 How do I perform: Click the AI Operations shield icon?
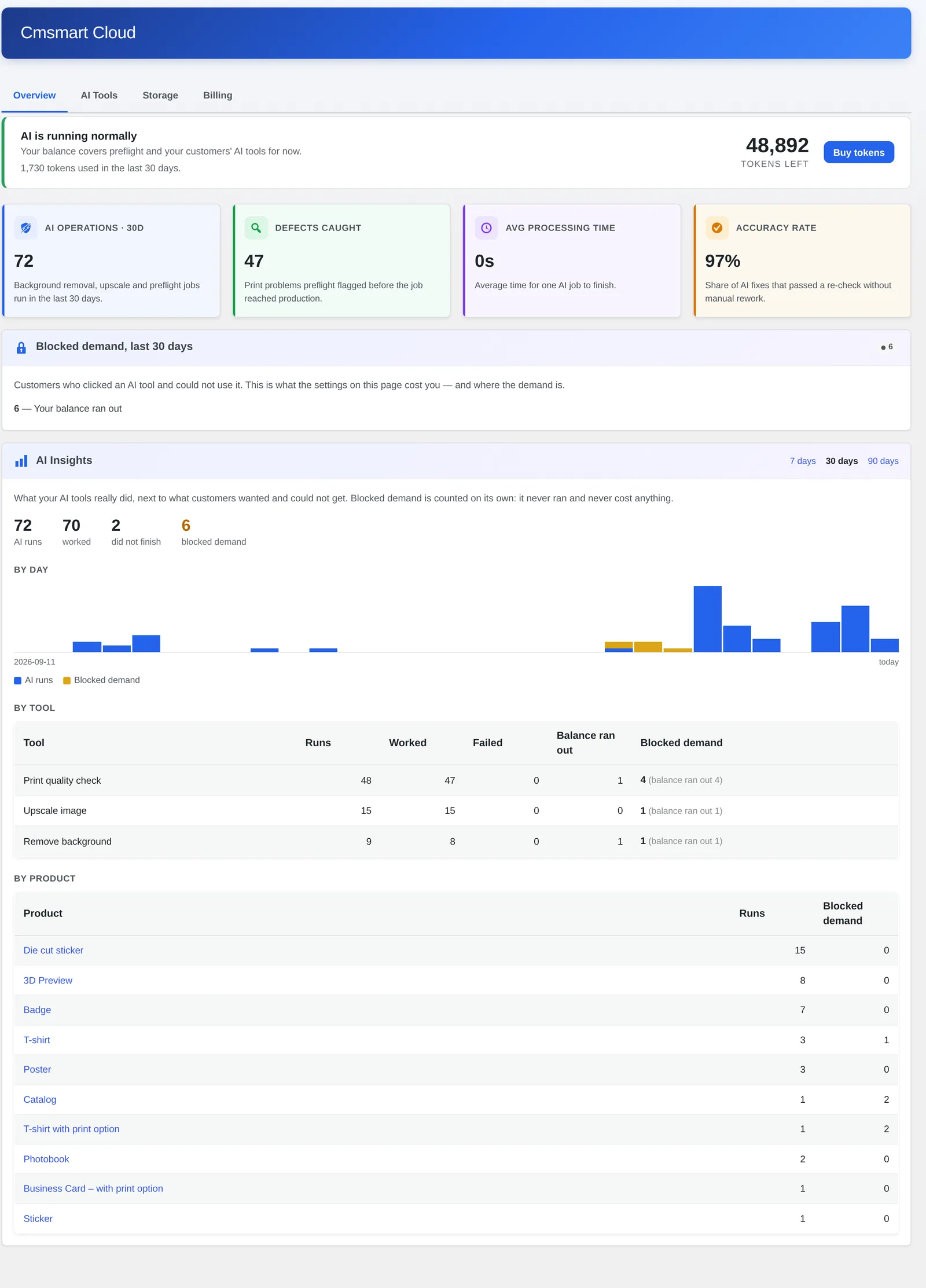click(x=25, y=228)
